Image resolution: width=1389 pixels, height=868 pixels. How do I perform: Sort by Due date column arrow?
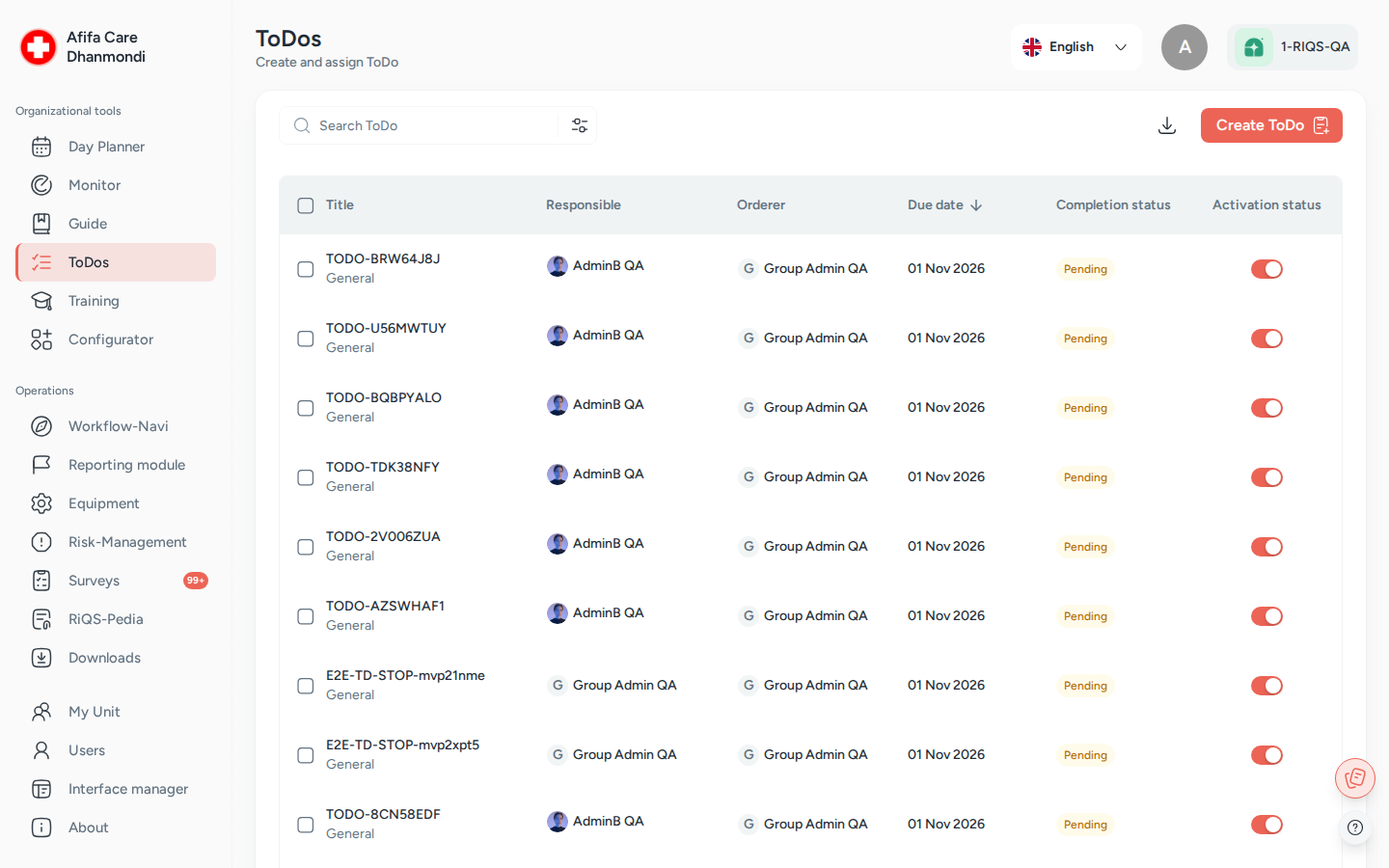[976, 205]
